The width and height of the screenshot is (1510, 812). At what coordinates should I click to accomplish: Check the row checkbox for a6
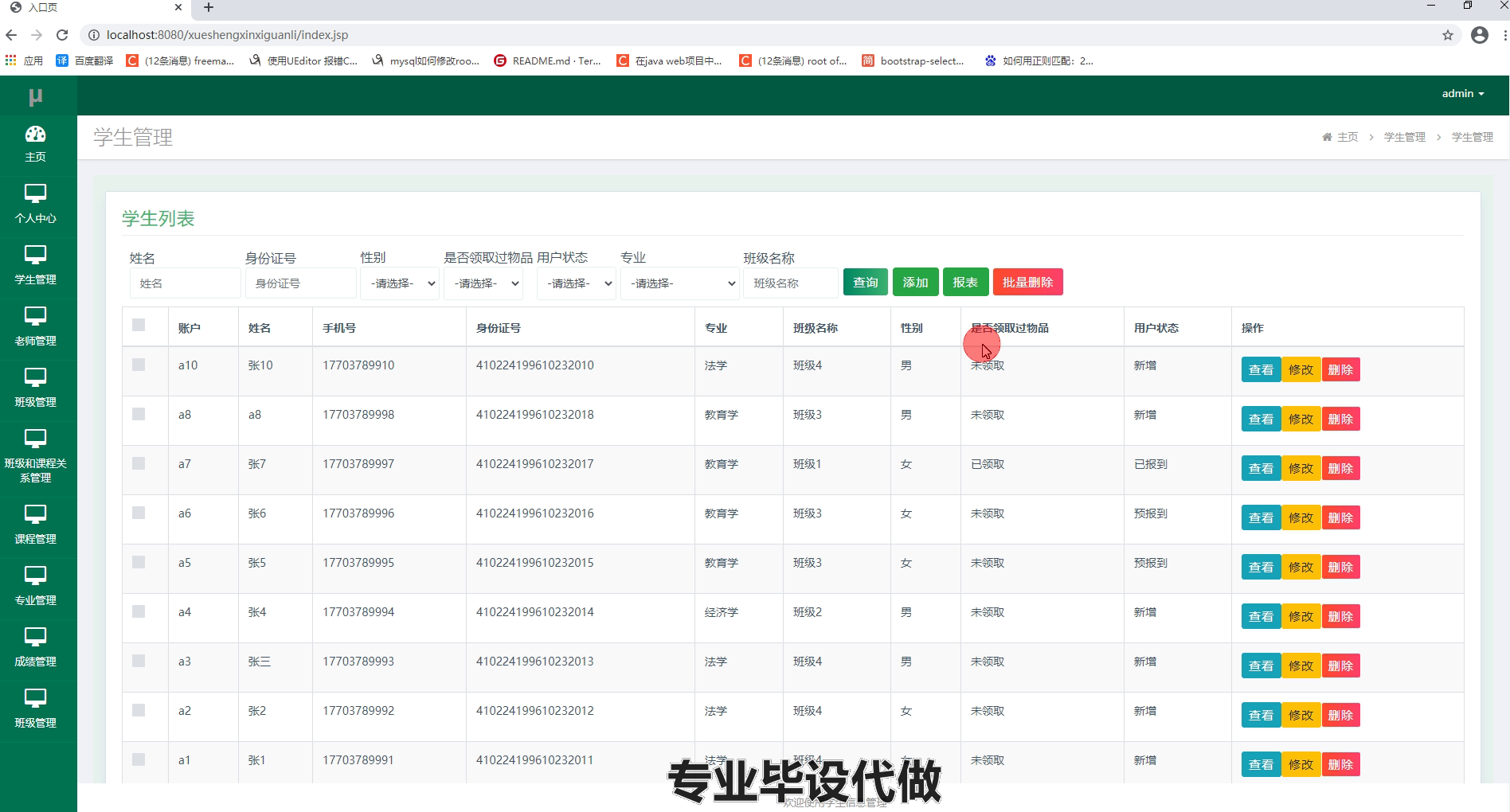pyautogui.click(x=139, y=513)
